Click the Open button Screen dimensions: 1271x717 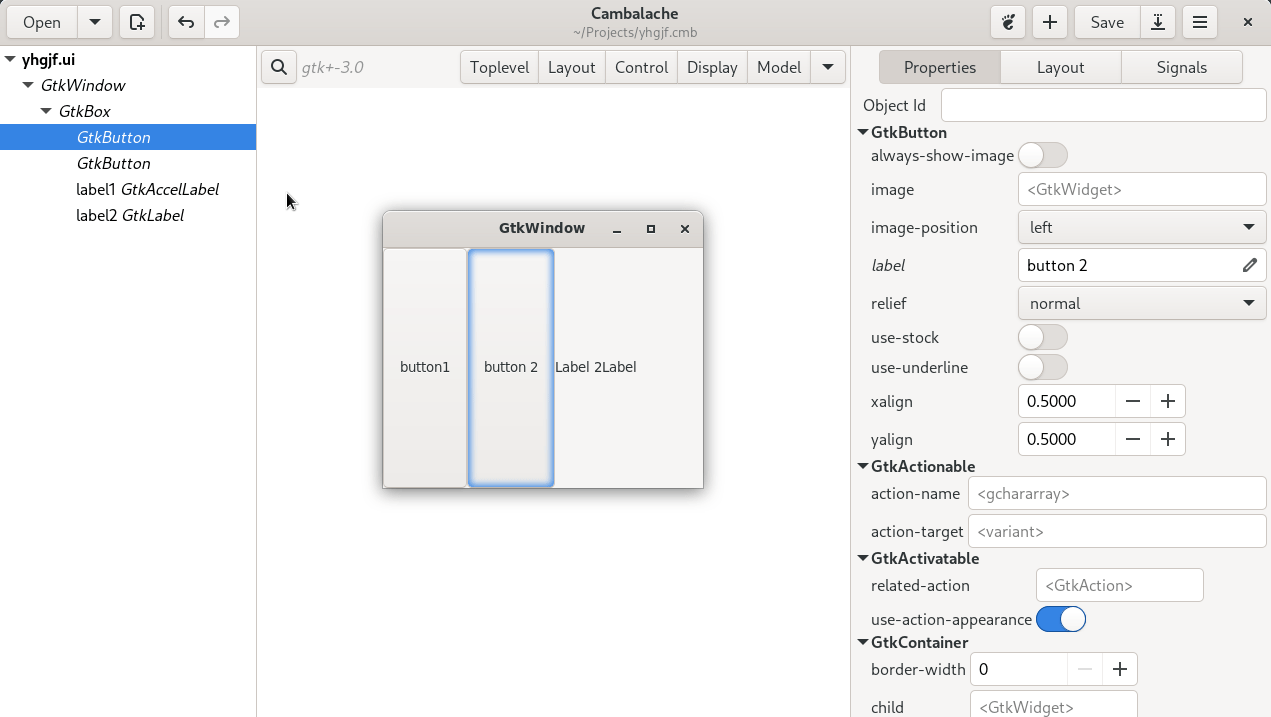tap(42, 22)
